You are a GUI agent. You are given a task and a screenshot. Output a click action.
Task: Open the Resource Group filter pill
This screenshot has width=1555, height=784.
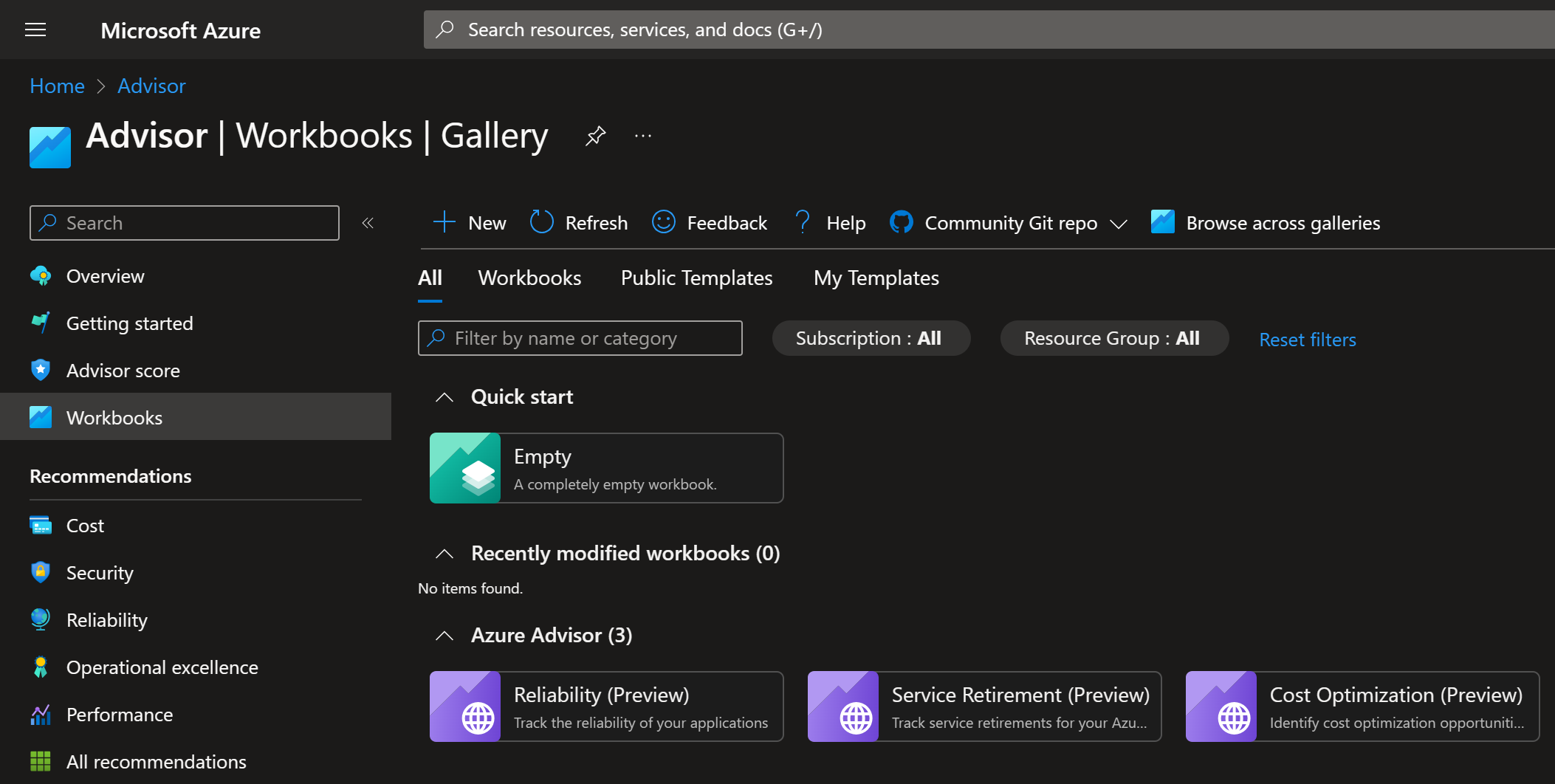click(1114, 338)
